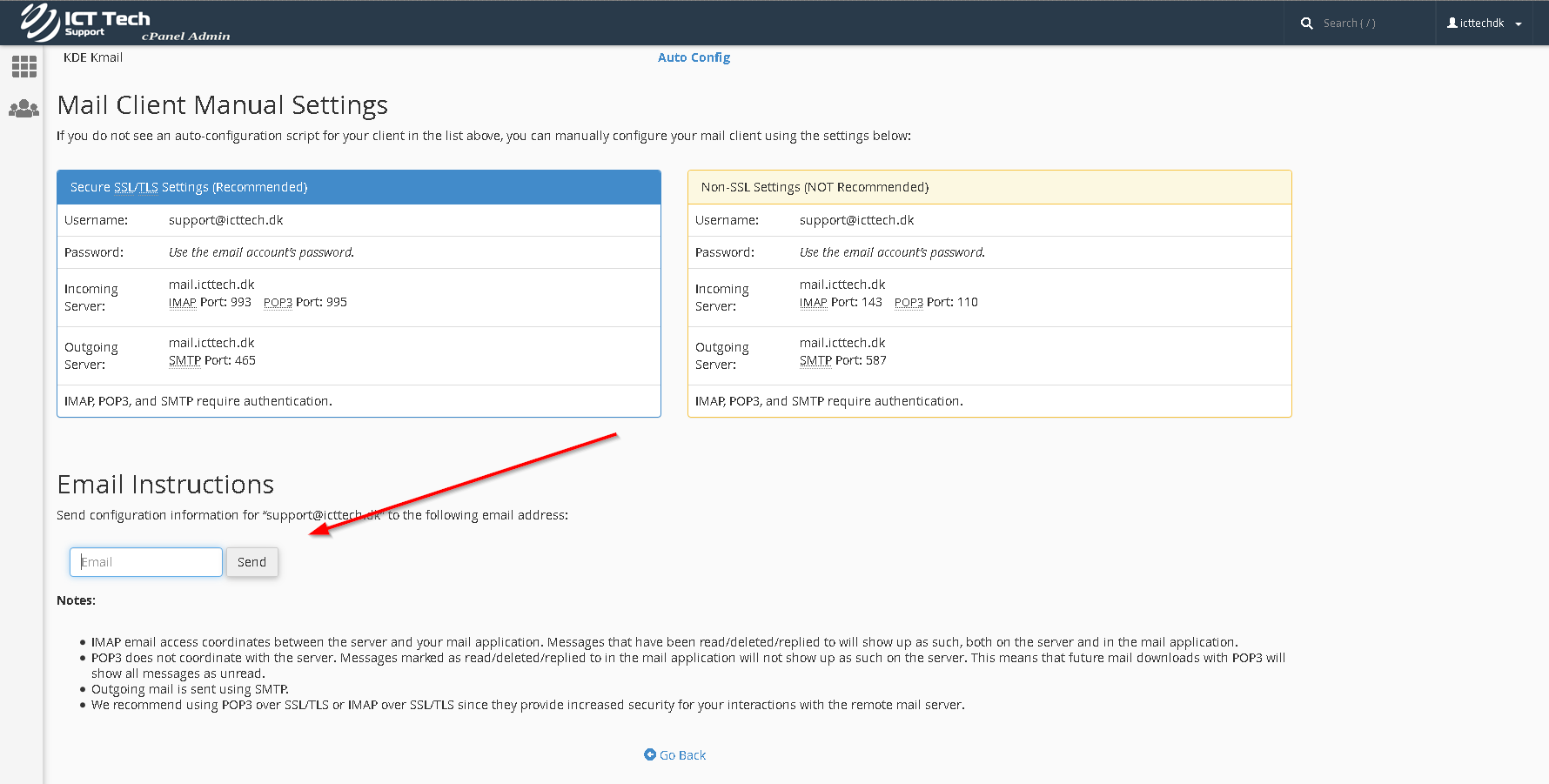1549x784 pixels.
Task: Click the Go Back link
Action: pos(682,755)
